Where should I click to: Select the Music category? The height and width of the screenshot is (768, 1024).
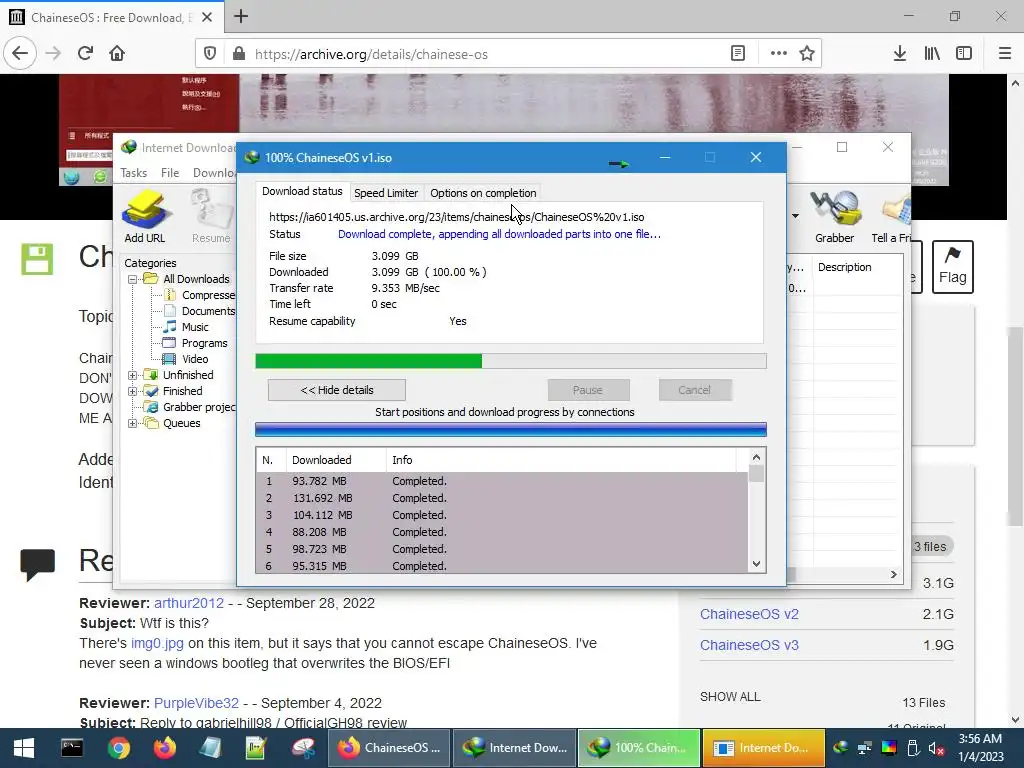point(186,327)
